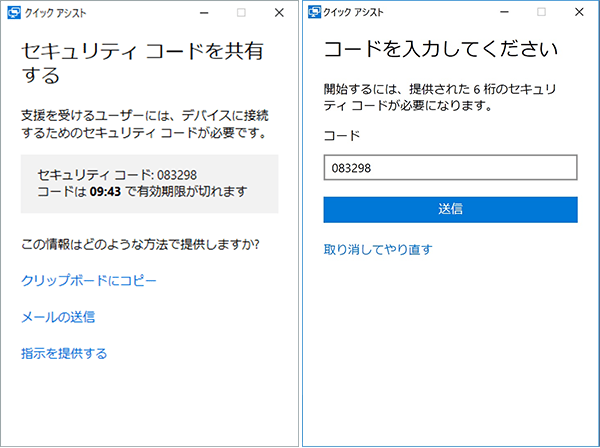Click the question この情報はどのような方法で提供しますか?
The height and width of the screenshot is (448, 600).
tap(140, 244)
